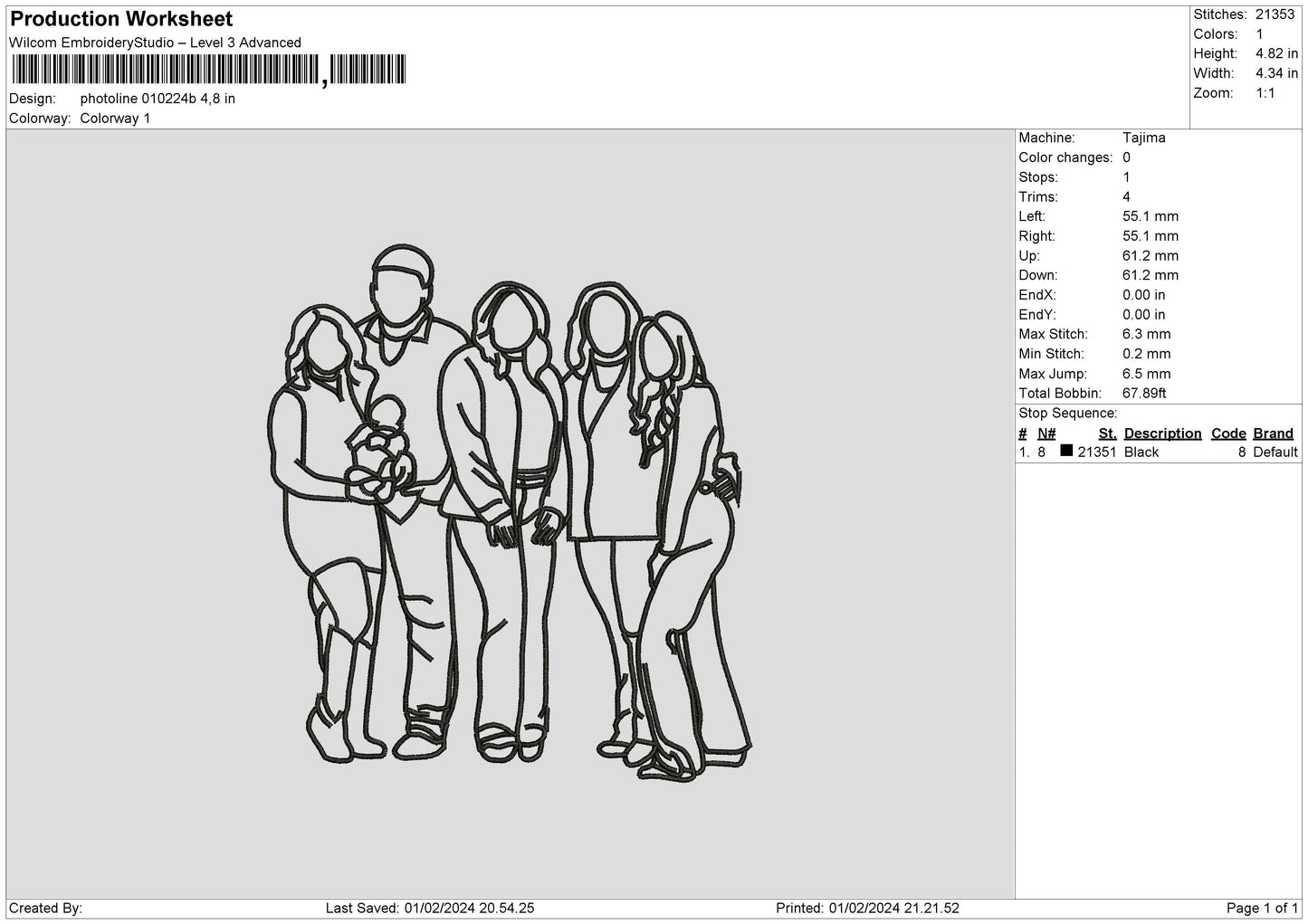Screen dimensions: 1308x924
Task: Click the Page 1 of 1 indicator
Action: 1262,908
